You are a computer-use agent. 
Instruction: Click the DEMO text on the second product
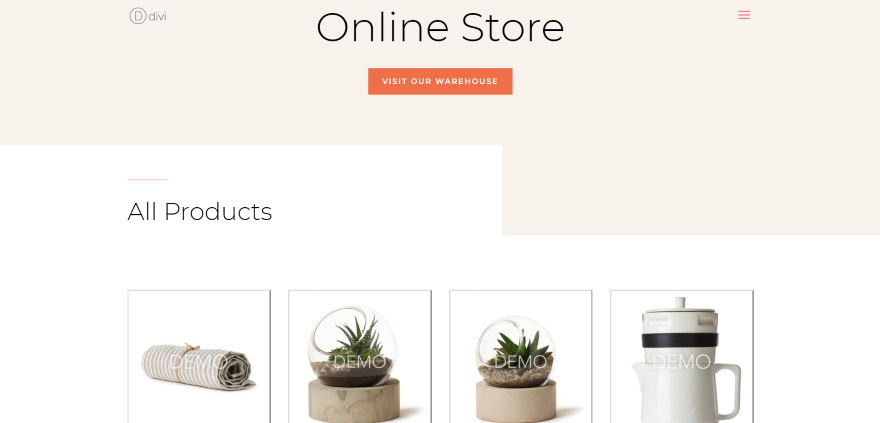[360, 362]
